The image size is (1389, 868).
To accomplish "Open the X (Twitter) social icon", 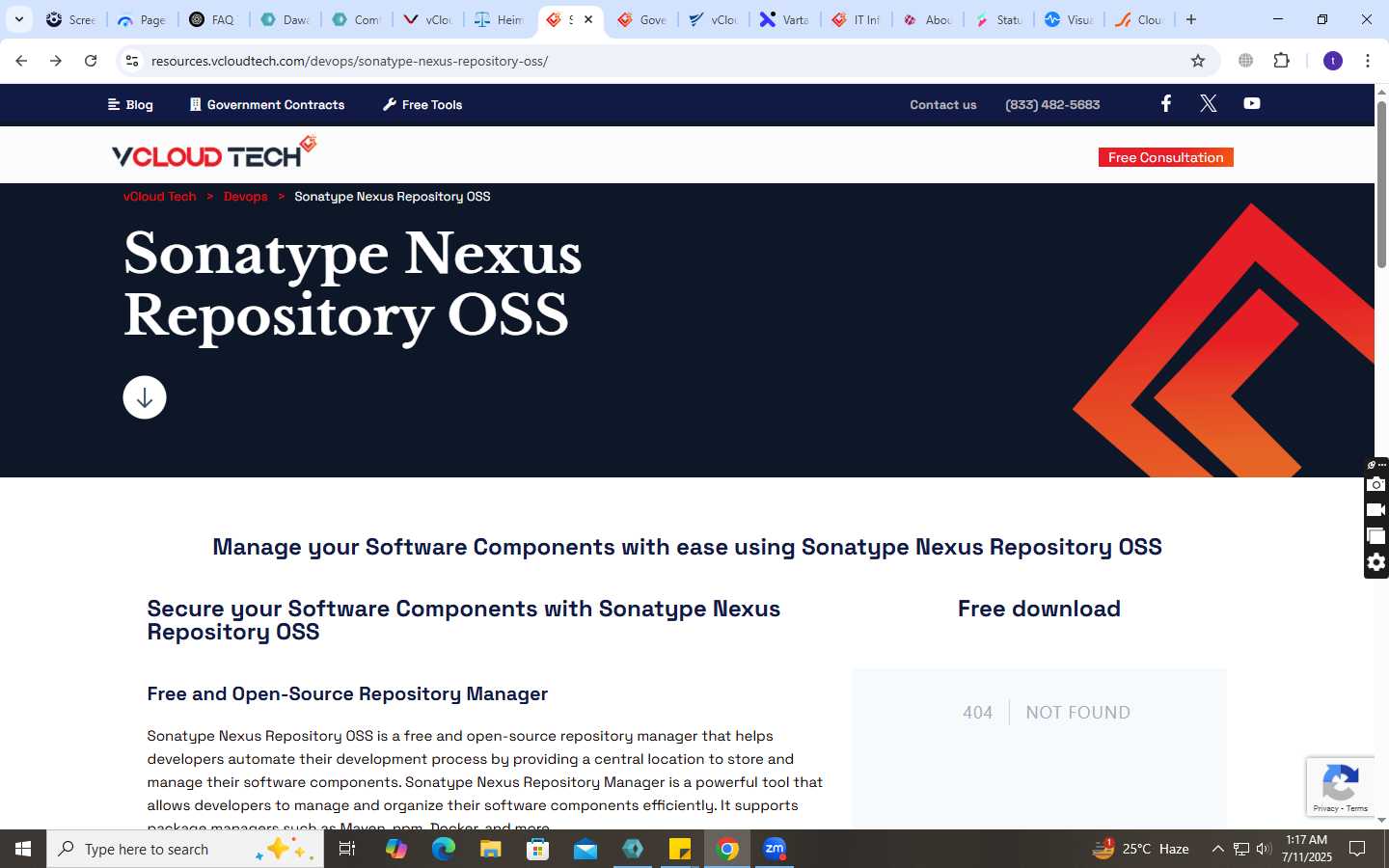I will [1209, 103].
